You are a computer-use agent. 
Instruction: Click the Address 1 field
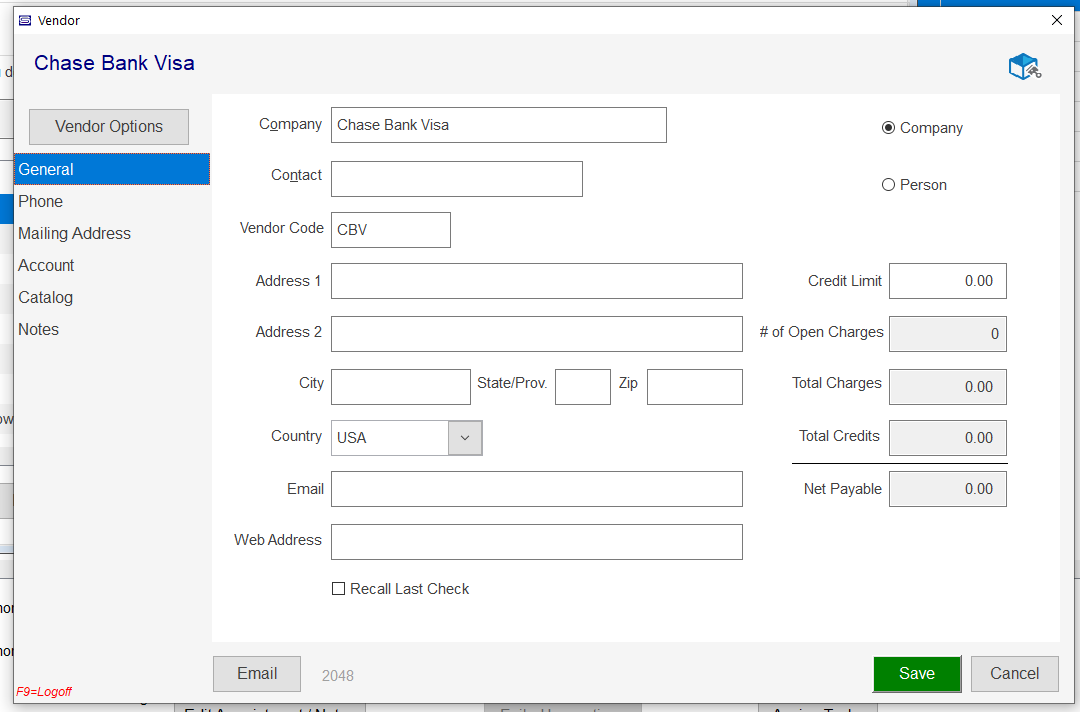pos(537,281)
